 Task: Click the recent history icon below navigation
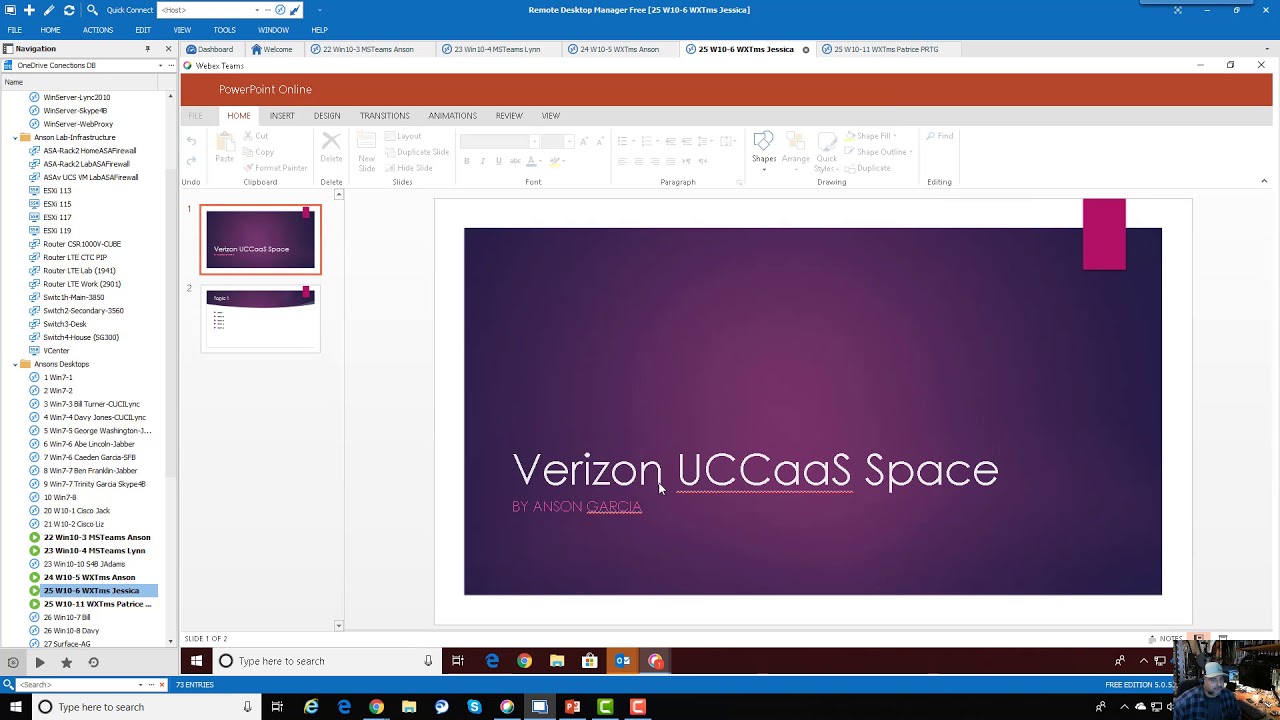point(93,662)
